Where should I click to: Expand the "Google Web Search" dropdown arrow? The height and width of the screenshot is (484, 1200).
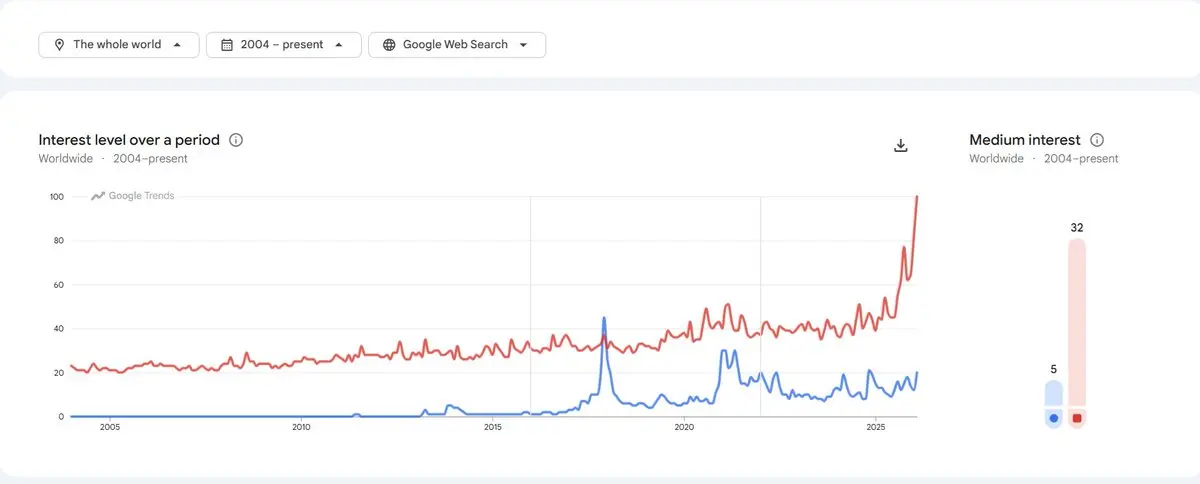(523, 45)
